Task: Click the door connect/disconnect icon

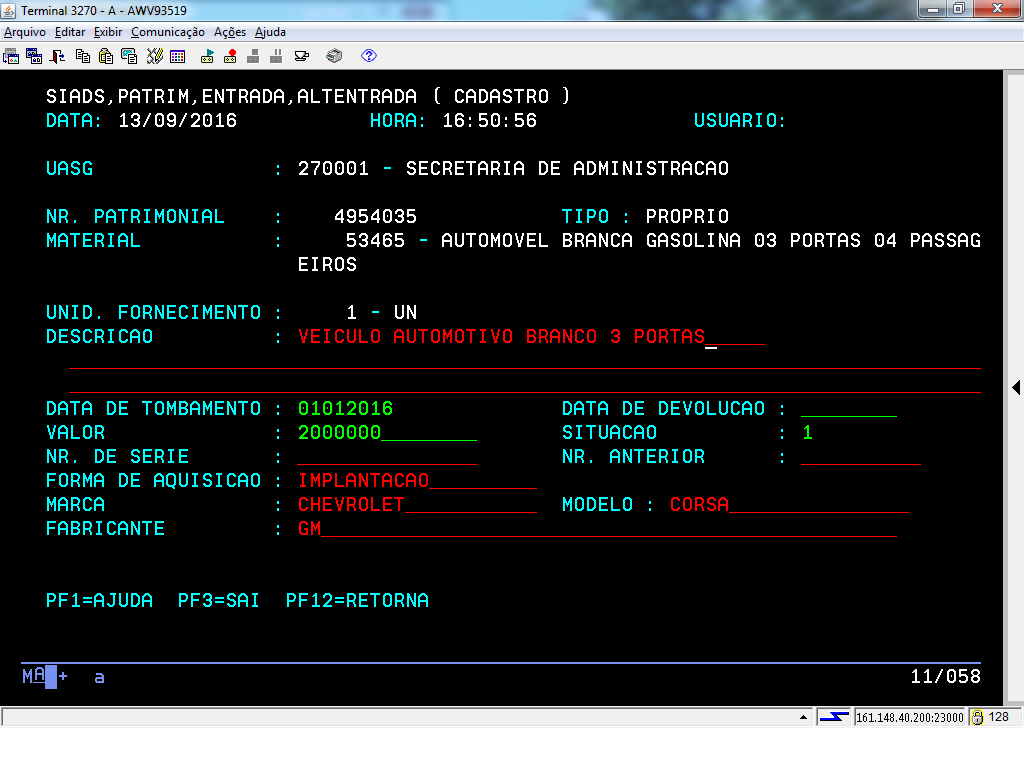Action: [58, 56]
